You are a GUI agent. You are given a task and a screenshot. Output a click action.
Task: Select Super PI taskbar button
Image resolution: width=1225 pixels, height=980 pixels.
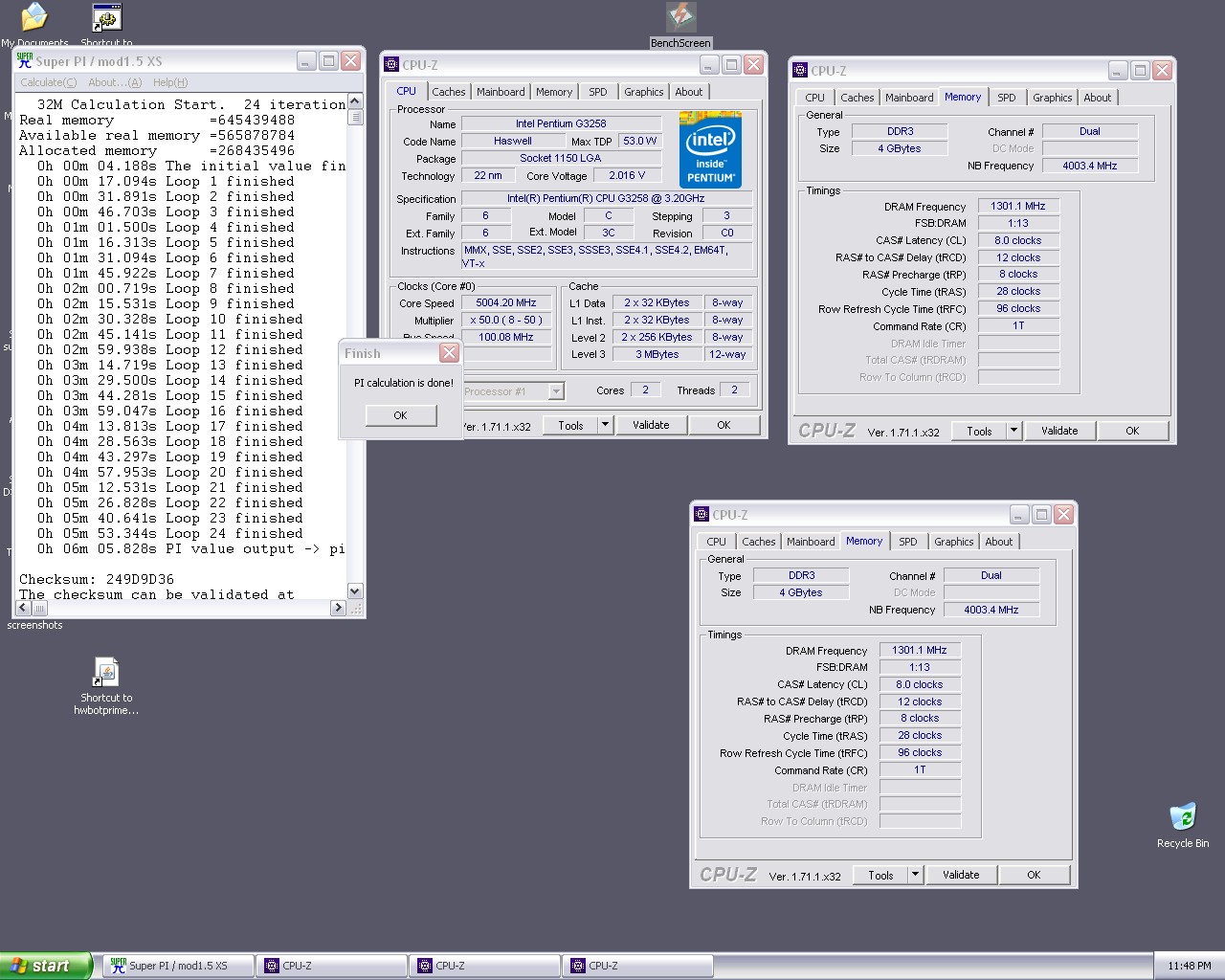179,966
